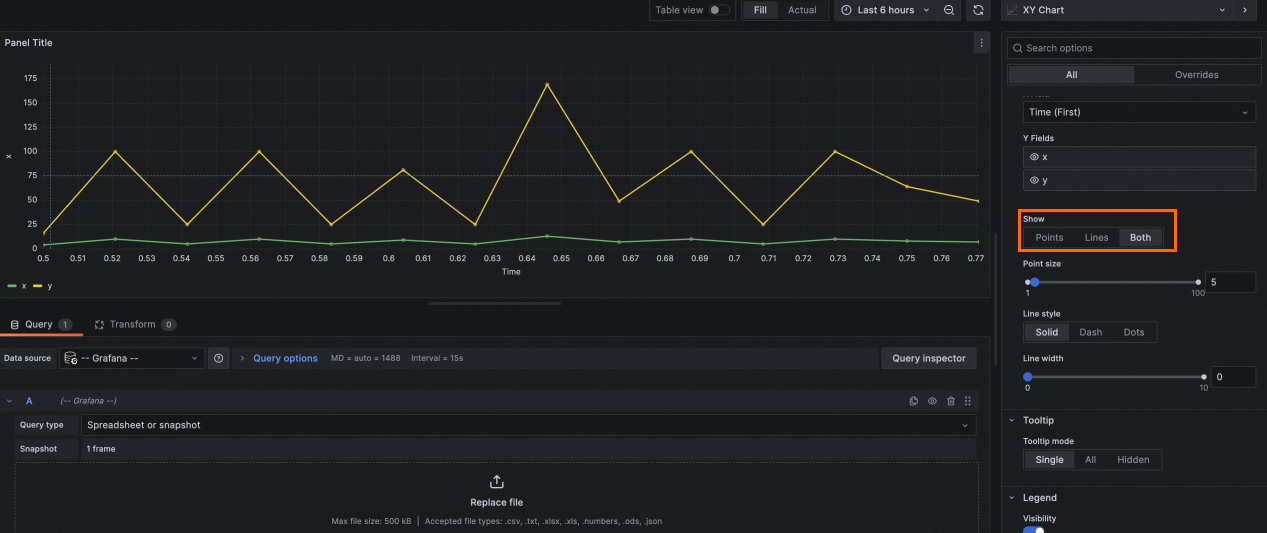Screen dimensions: 1267x533
Task: Select the Overrides tab
Action: (1196, 75)
